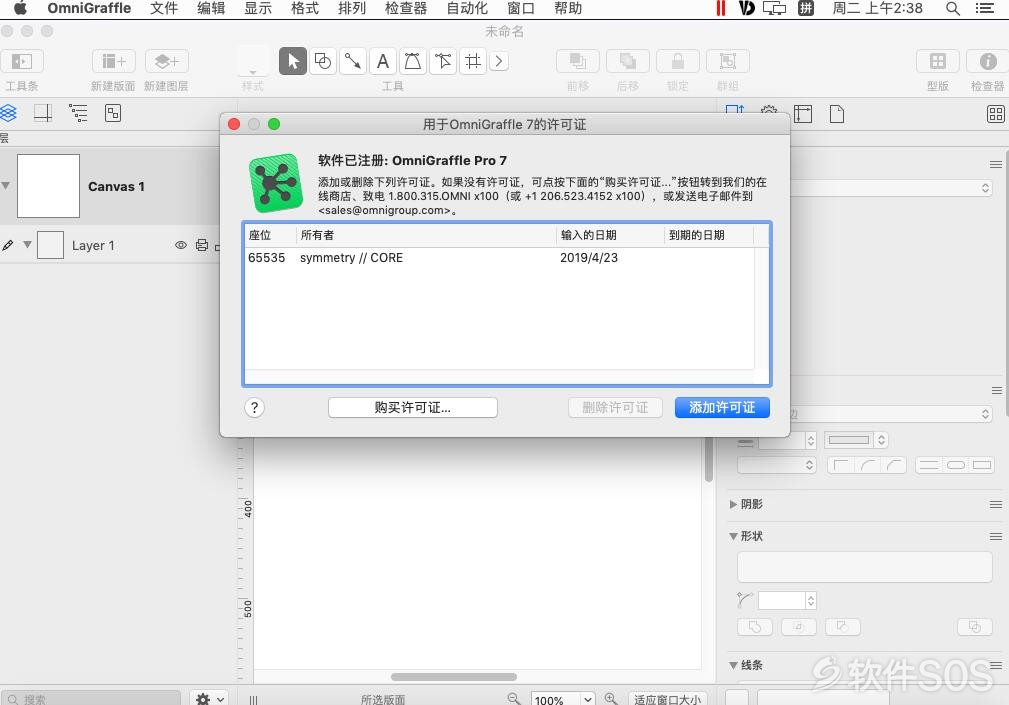Open the Inspector (检查器) info icon
This screenshot has height=705, width=1009.
[x=988, y=61]
